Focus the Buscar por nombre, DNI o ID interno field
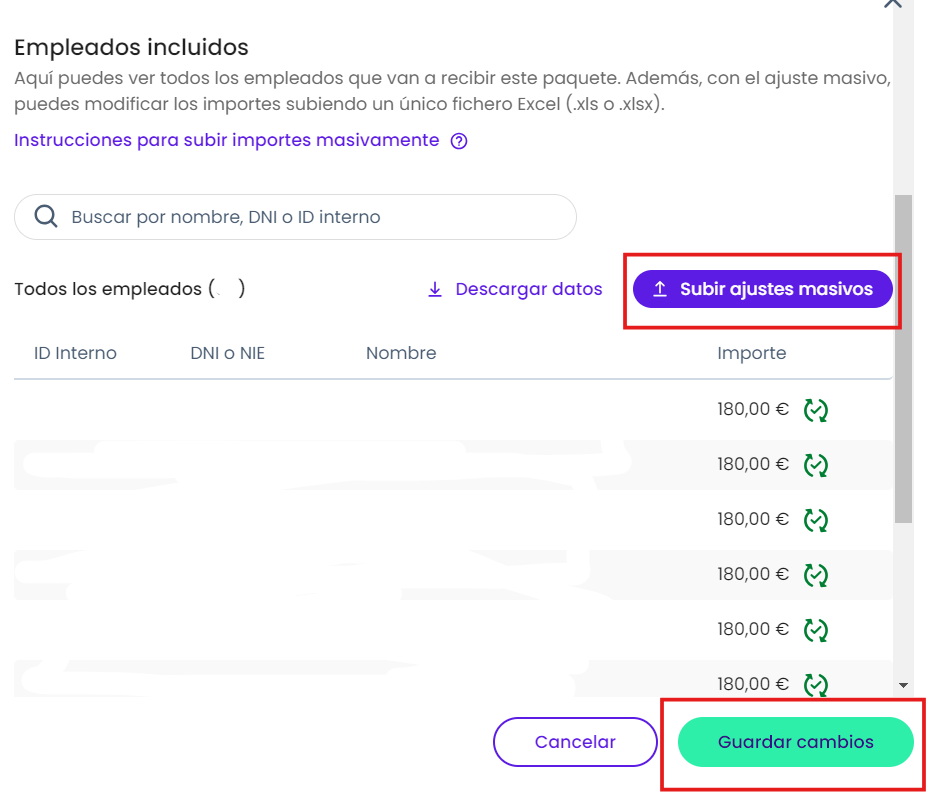 [310, 217]
